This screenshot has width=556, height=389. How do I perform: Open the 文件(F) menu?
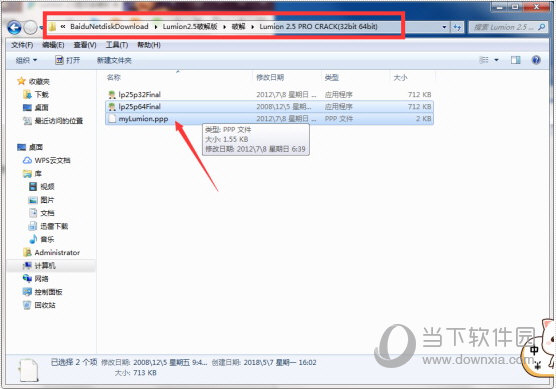[x=22, y=45]
